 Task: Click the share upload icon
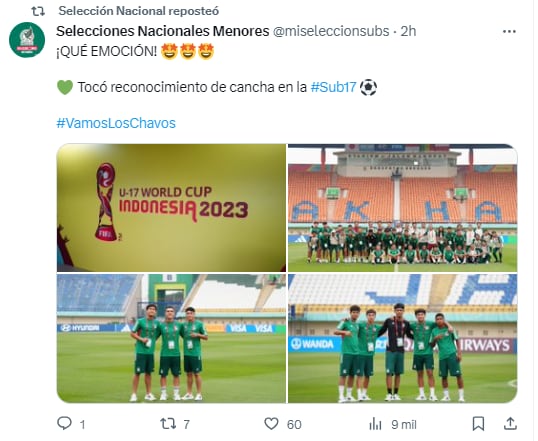(510, 423)
